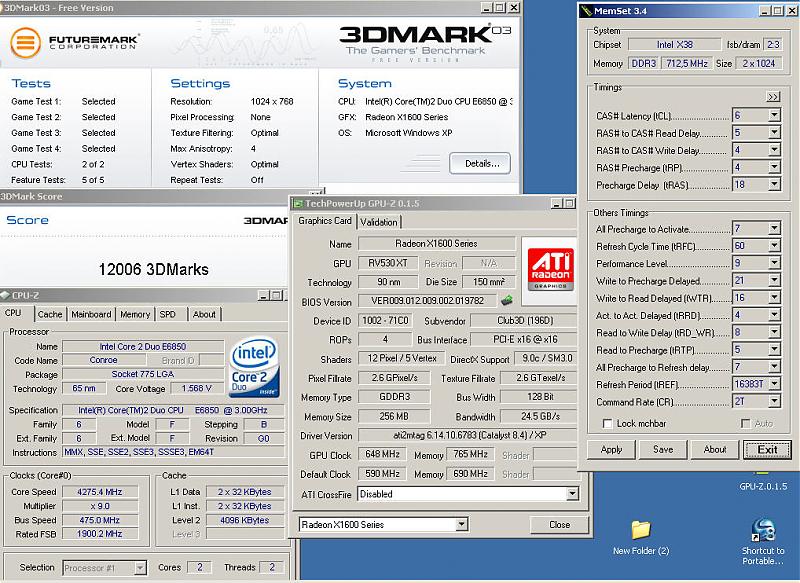Click the GPU-Z.0.1.5 desktop label
Viewport: 800px width, 583px height.
pyautogui.click(x=763, y=487)
